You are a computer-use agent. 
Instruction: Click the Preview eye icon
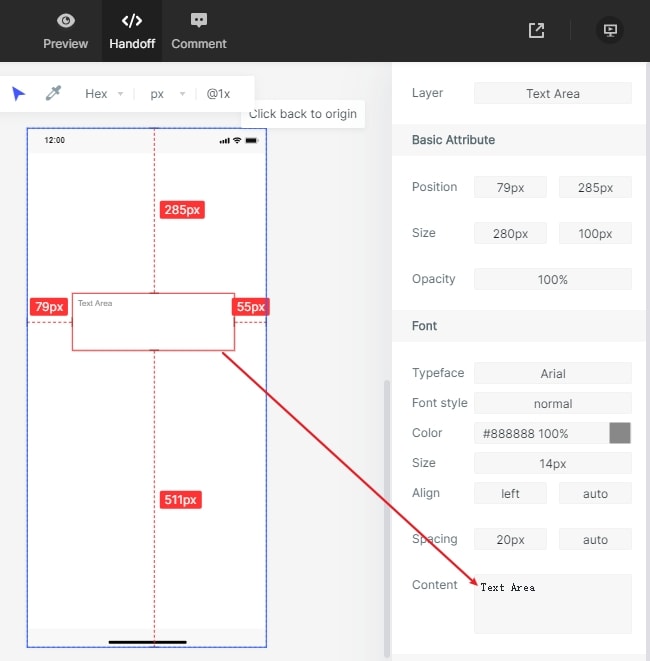65,21
